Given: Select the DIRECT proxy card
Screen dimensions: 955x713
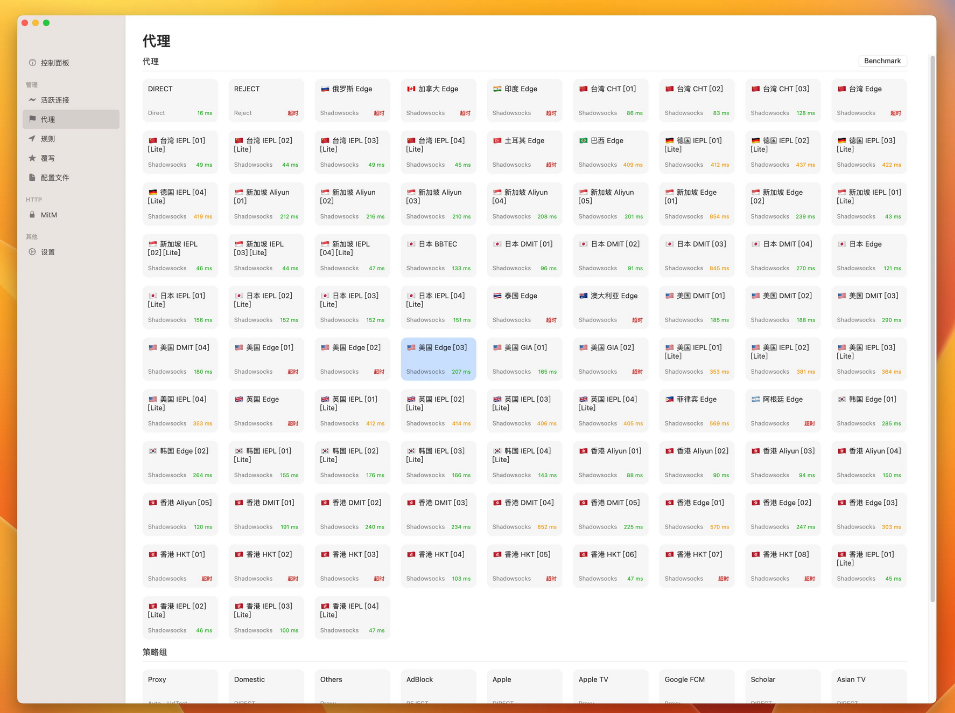Looking at the screenshot, I should coord(180,100).
